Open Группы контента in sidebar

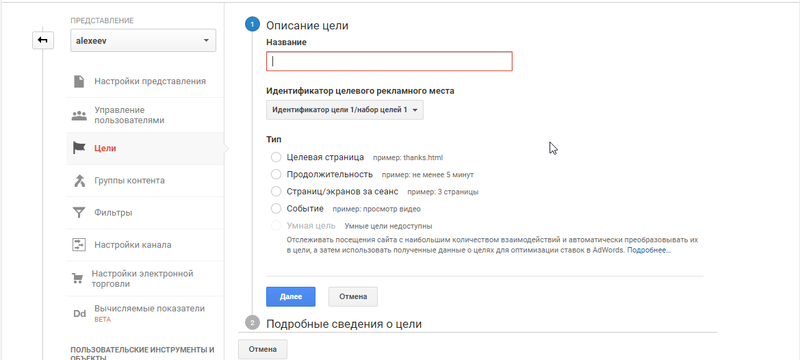145,181
